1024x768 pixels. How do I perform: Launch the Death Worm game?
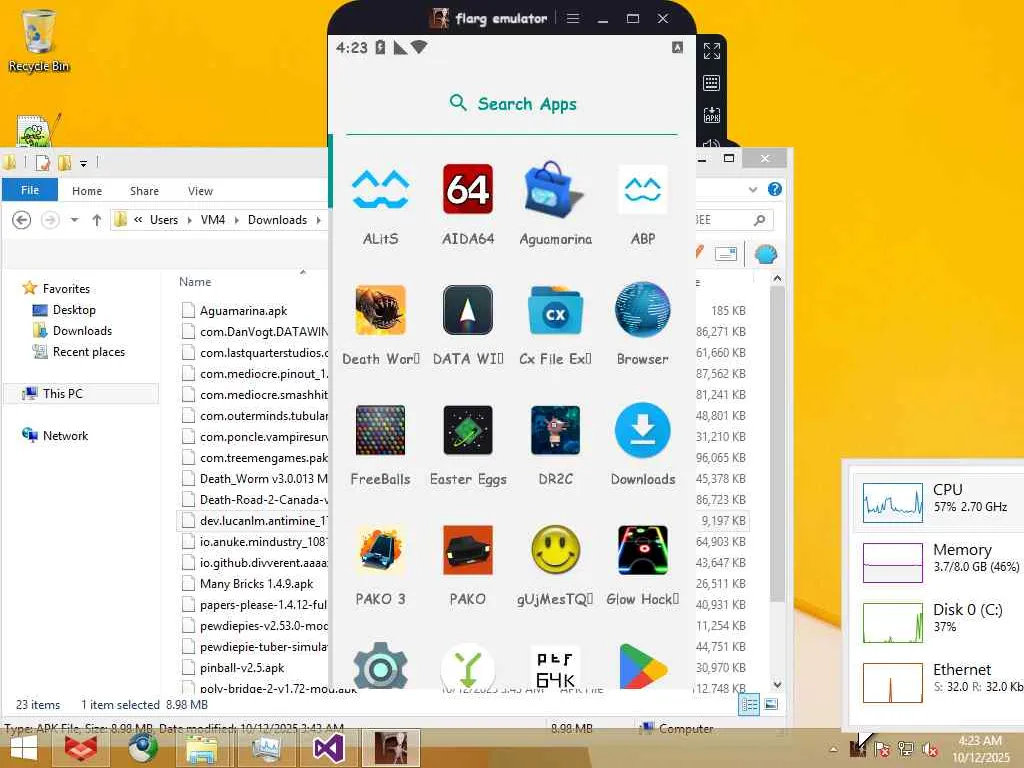[x=380, y=310]
